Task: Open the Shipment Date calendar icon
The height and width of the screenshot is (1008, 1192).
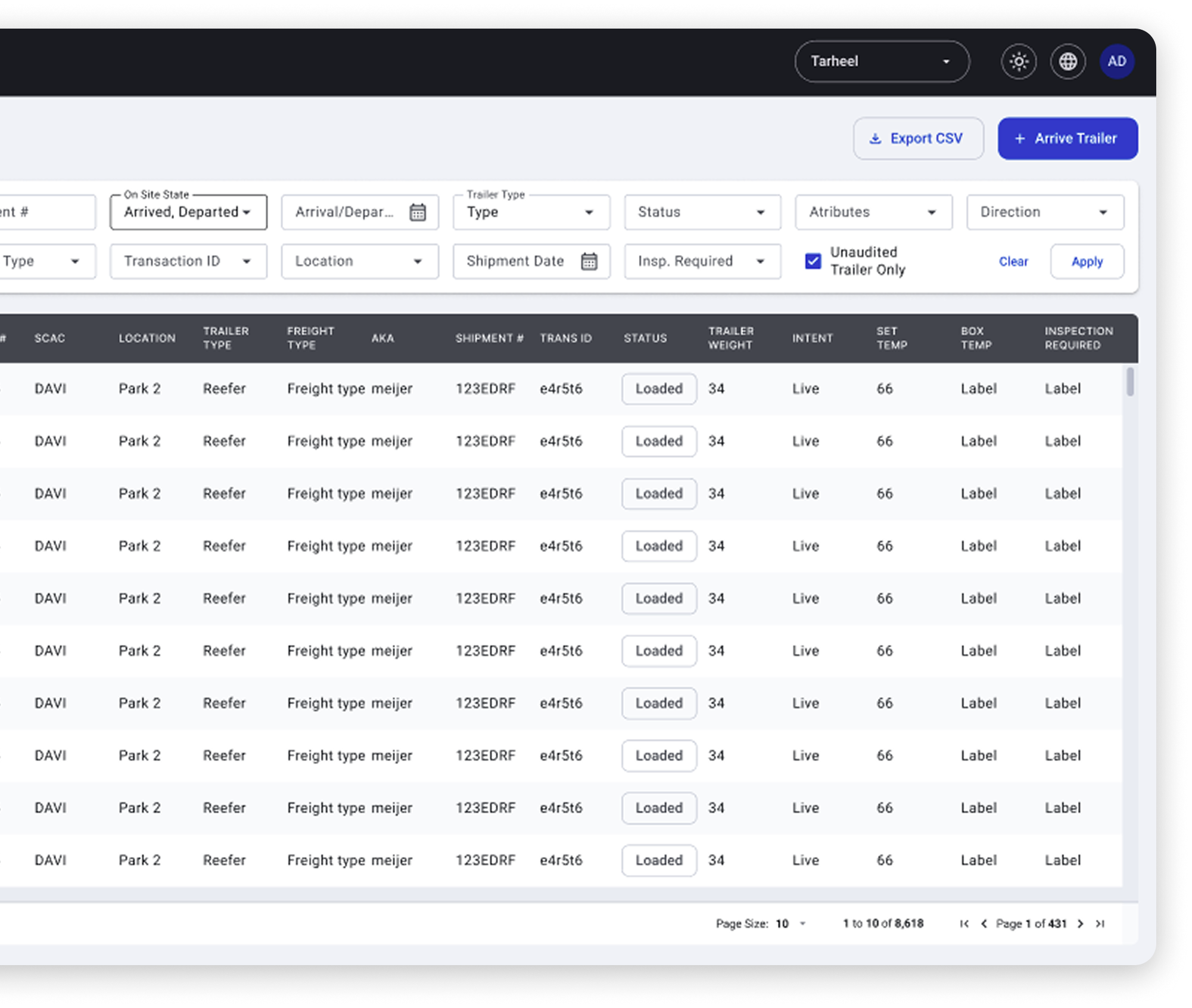Action: coord(589,261)
